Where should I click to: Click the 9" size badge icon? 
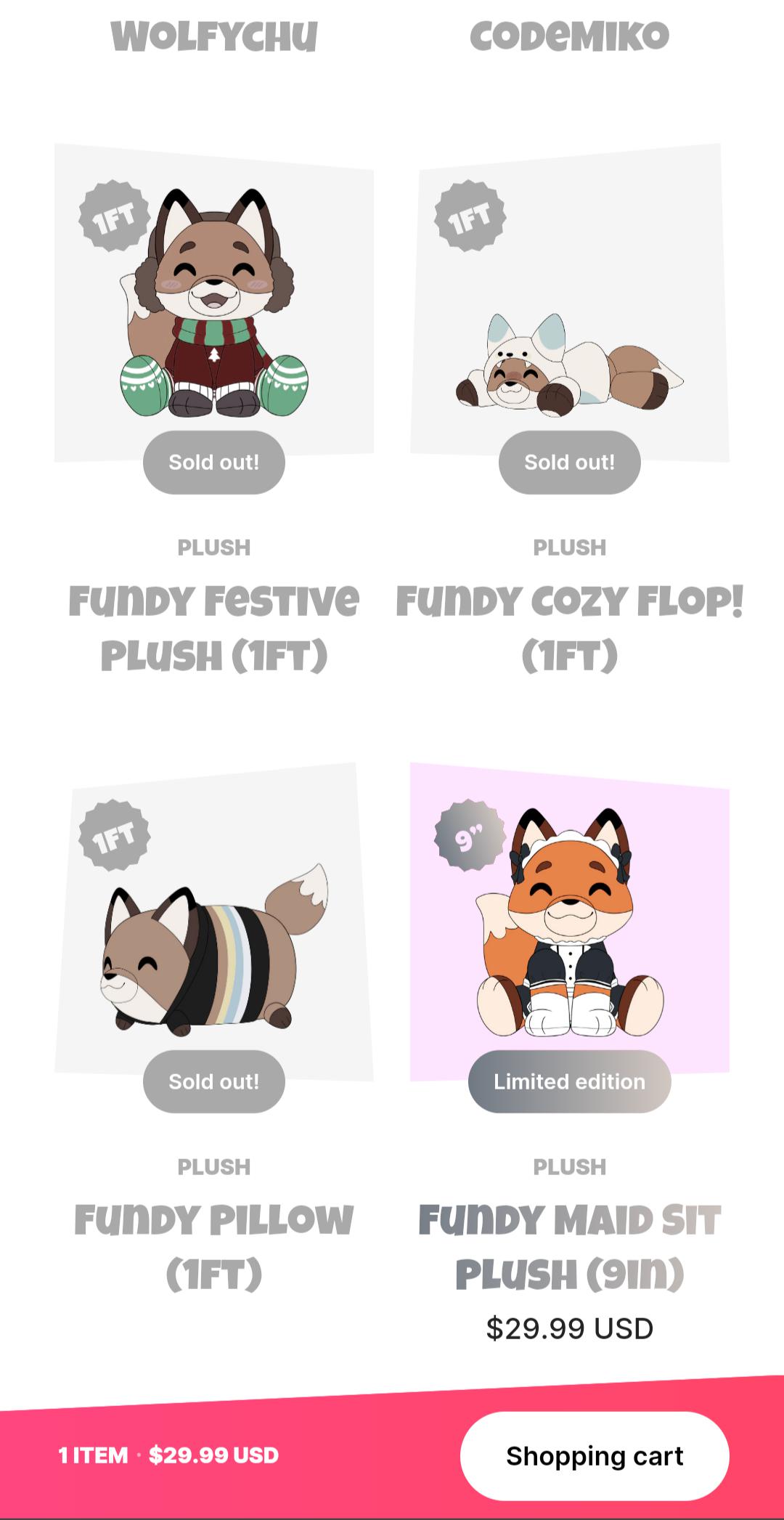[x=470, y=836]
